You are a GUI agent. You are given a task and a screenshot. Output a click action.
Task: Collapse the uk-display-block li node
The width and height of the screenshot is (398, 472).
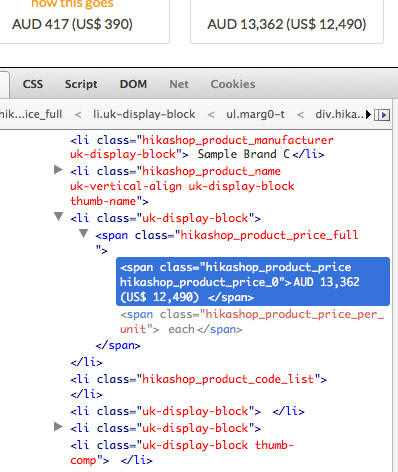[x=59, y=217]
